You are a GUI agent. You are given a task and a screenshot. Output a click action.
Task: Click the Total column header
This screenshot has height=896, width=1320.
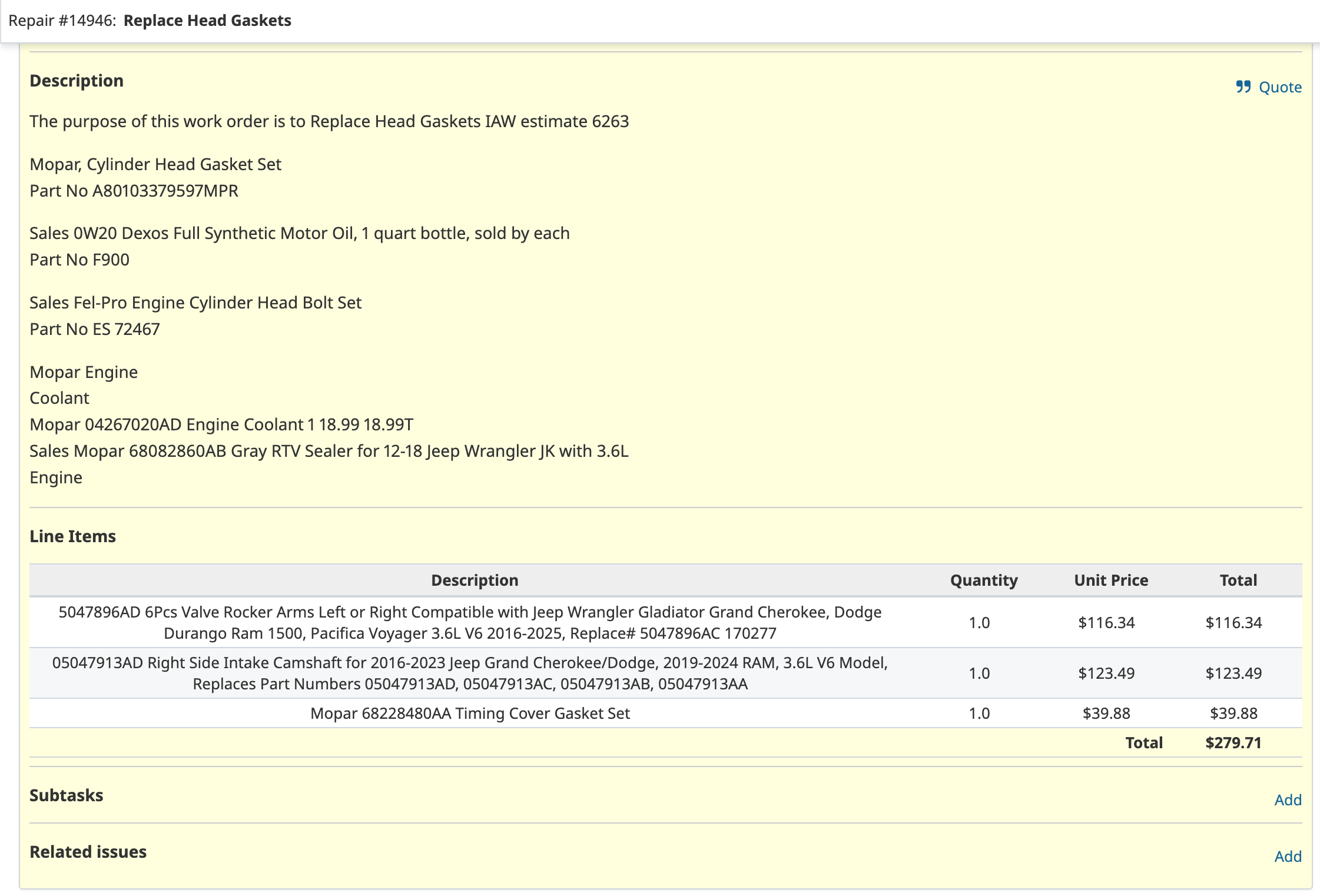(x=1238, y=580)
